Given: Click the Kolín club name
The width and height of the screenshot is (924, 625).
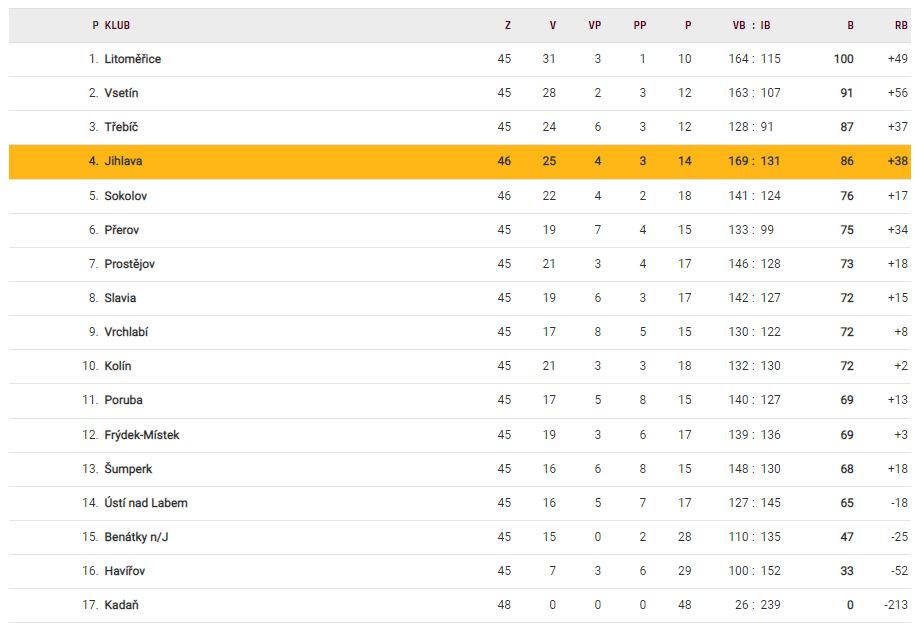Looking at the screenshot, I should coord(118,366).
